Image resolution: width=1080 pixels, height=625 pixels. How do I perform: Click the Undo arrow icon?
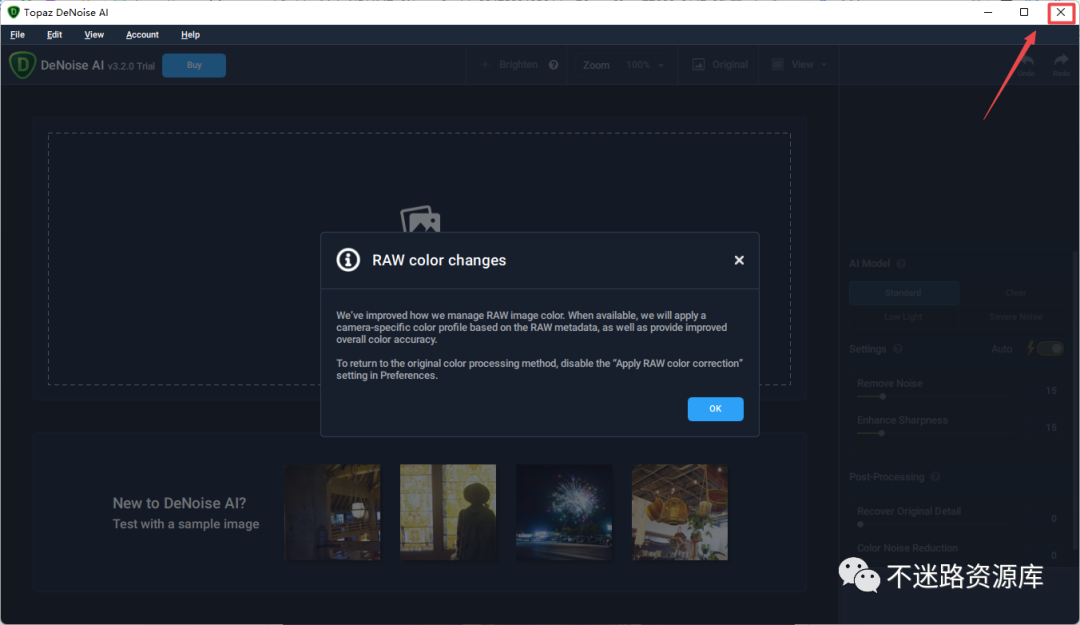tap(1026, 61)
